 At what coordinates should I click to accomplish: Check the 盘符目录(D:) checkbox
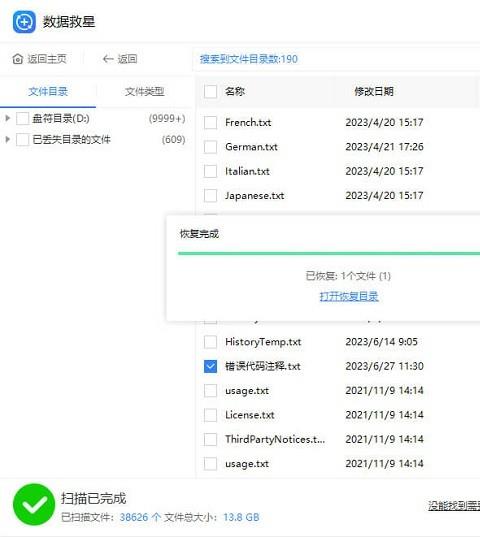23,118
